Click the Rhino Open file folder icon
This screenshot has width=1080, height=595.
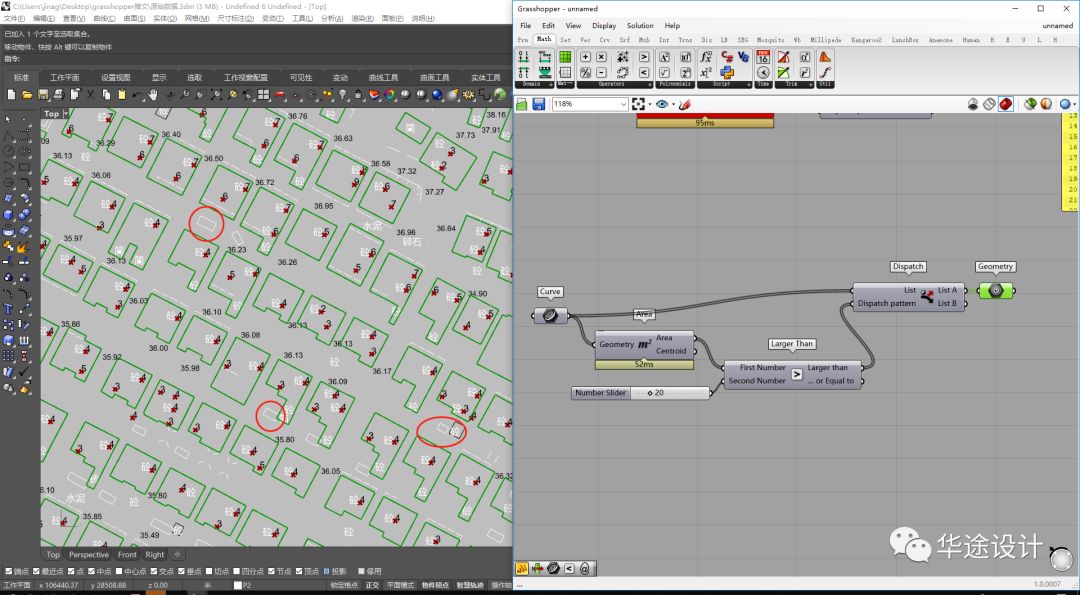[x=27, y=95]
